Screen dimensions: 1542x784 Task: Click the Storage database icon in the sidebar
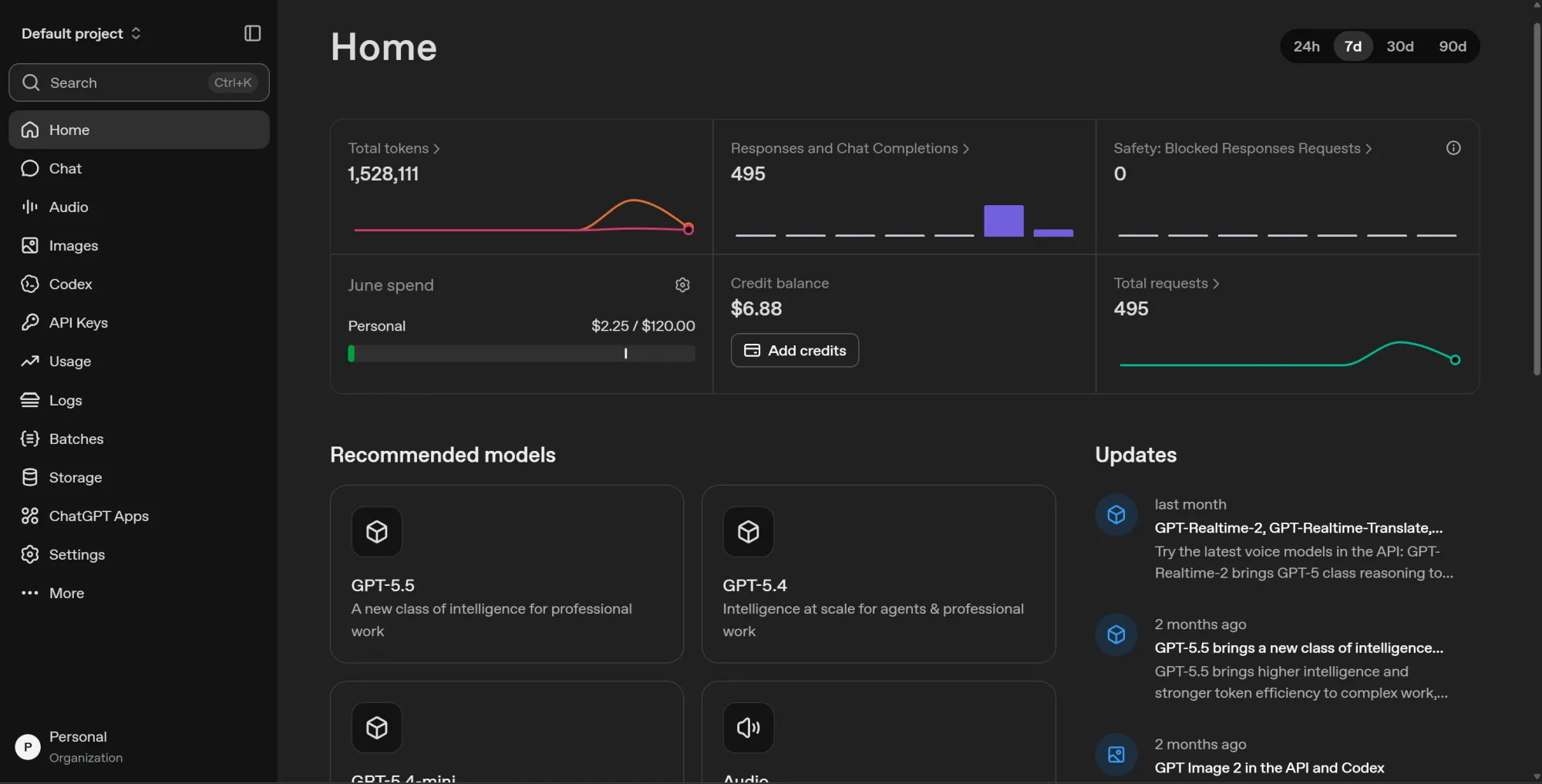click(x=30, y=477)
